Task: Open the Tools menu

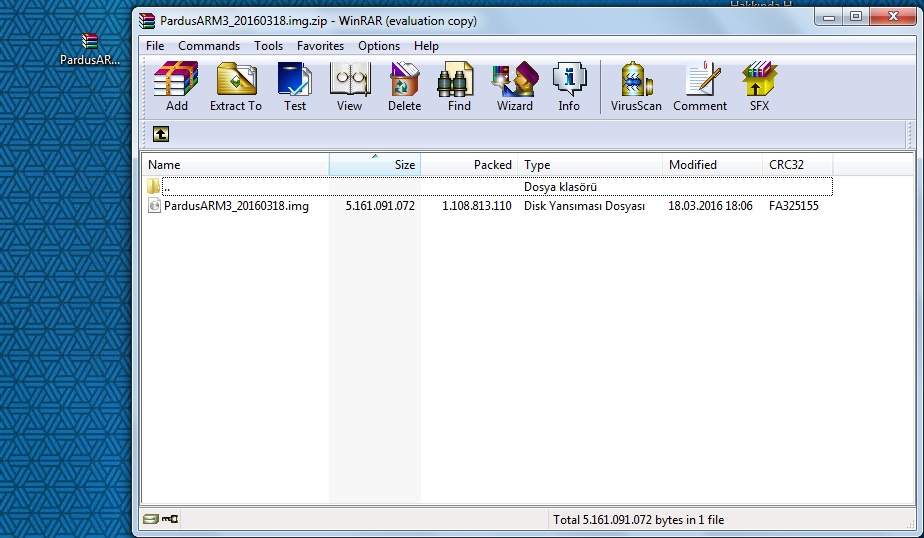Action: coord(268,46)
